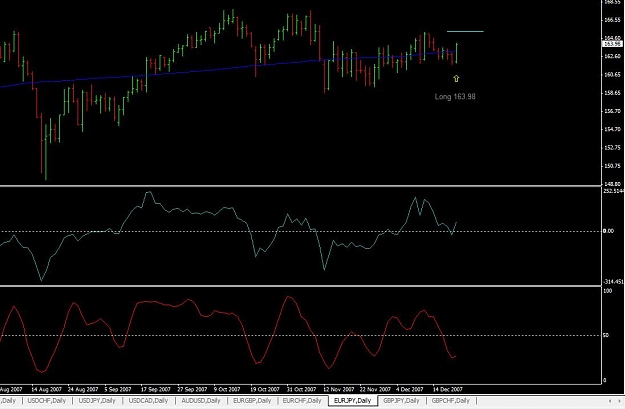Open the USDCAD,Daily chart tab
This screenshot has width=625, height=409.
click(x=148, y=401)
